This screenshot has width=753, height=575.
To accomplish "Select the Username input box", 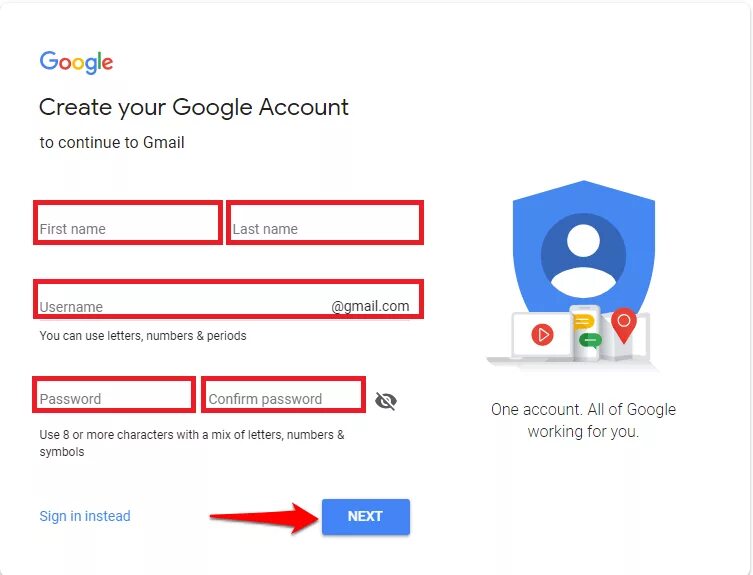I will click(229, 299).
